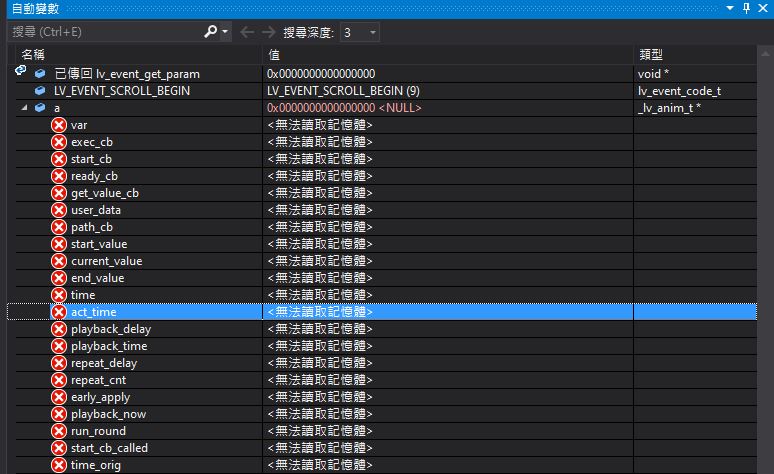Click the cube icon beside variable a

[x=40, y=108]
